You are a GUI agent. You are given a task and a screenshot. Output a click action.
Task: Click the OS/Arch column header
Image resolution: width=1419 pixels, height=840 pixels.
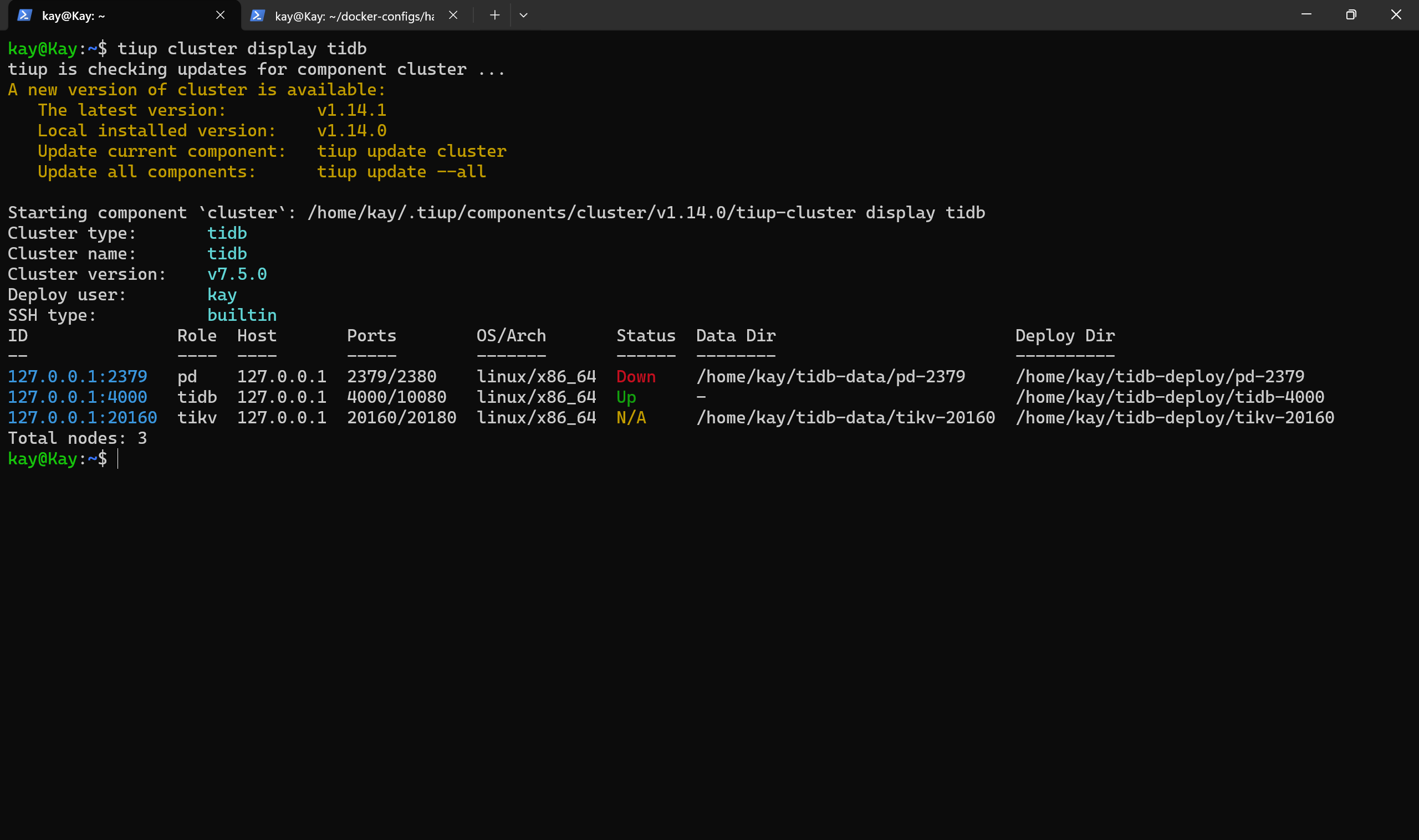511,336
